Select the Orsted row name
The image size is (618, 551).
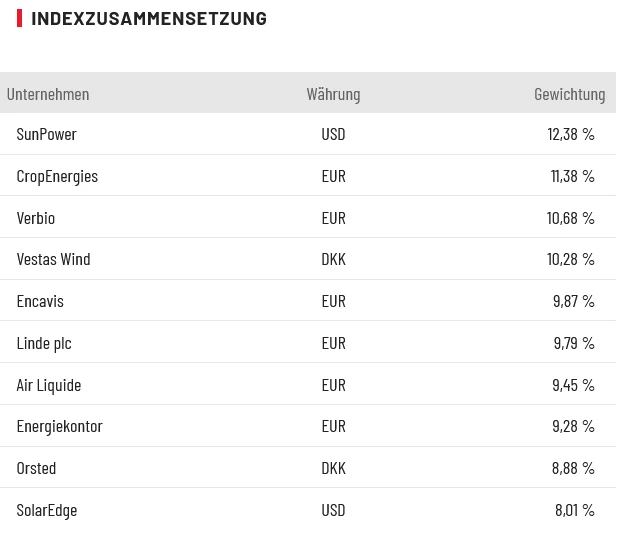coord(36,468)
